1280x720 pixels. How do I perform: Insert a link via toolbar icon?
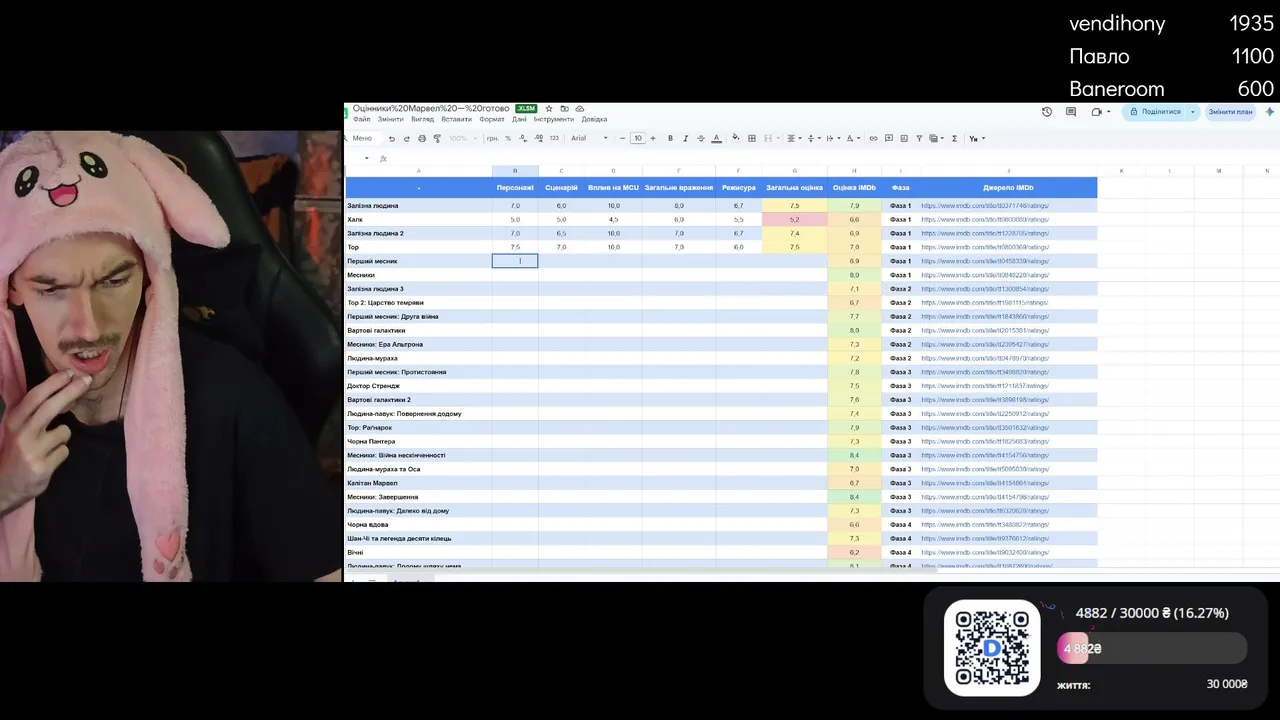[x=873, y=138]
